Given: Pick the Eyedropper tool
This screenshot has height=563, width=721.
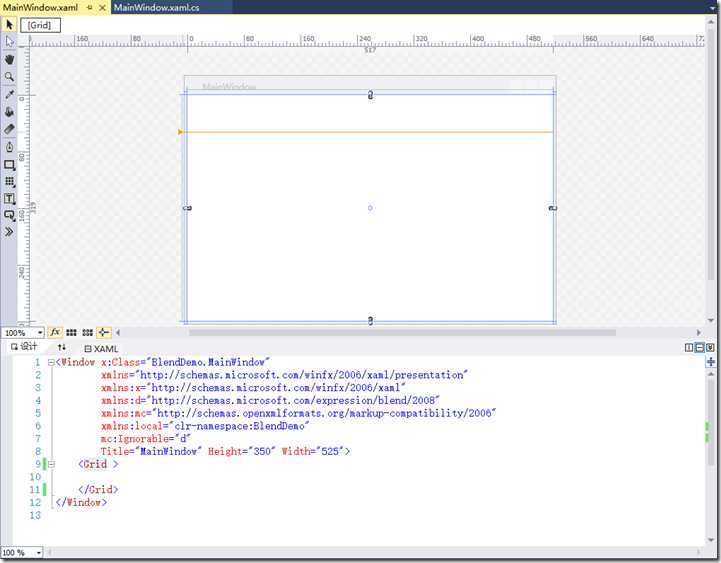Looking at the screenshot, I should [9, 95].
